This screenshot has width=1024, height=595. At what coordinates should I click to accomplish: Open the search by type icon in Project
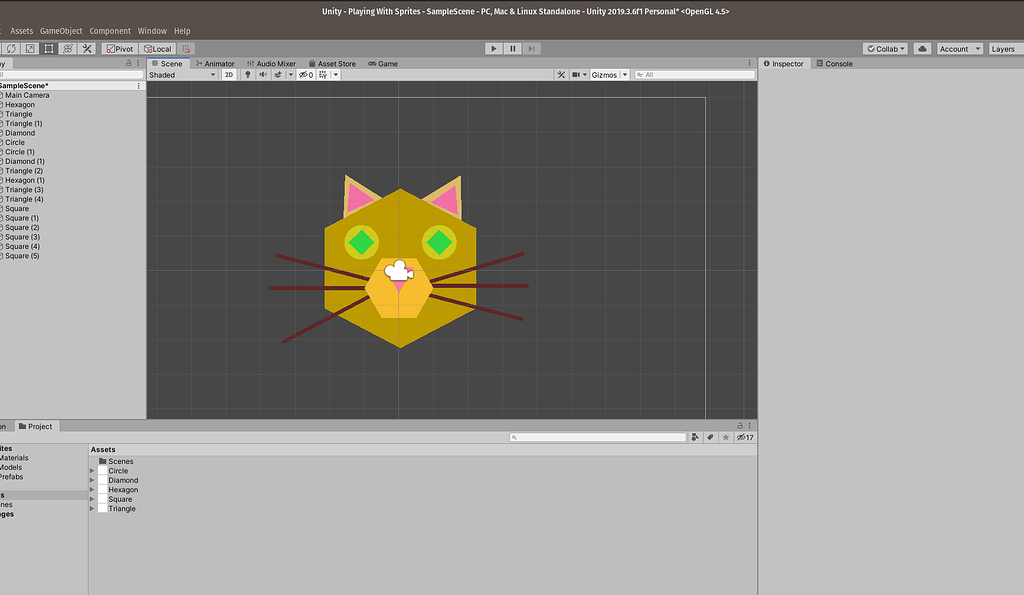click(x=695, y=437)
